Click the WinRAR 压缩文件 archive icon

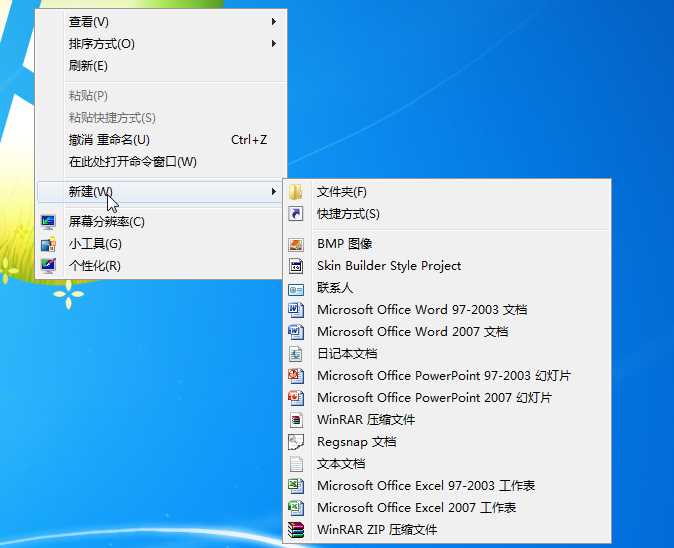[x=296, y=420]
